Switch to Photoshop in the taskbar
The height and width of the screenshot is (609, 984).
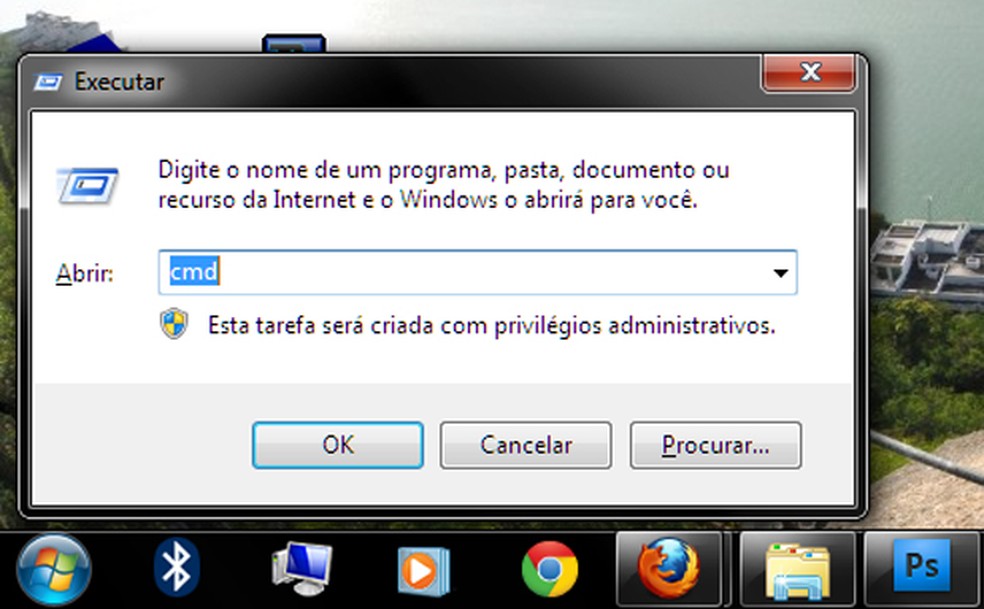click(x=922, y=568)
